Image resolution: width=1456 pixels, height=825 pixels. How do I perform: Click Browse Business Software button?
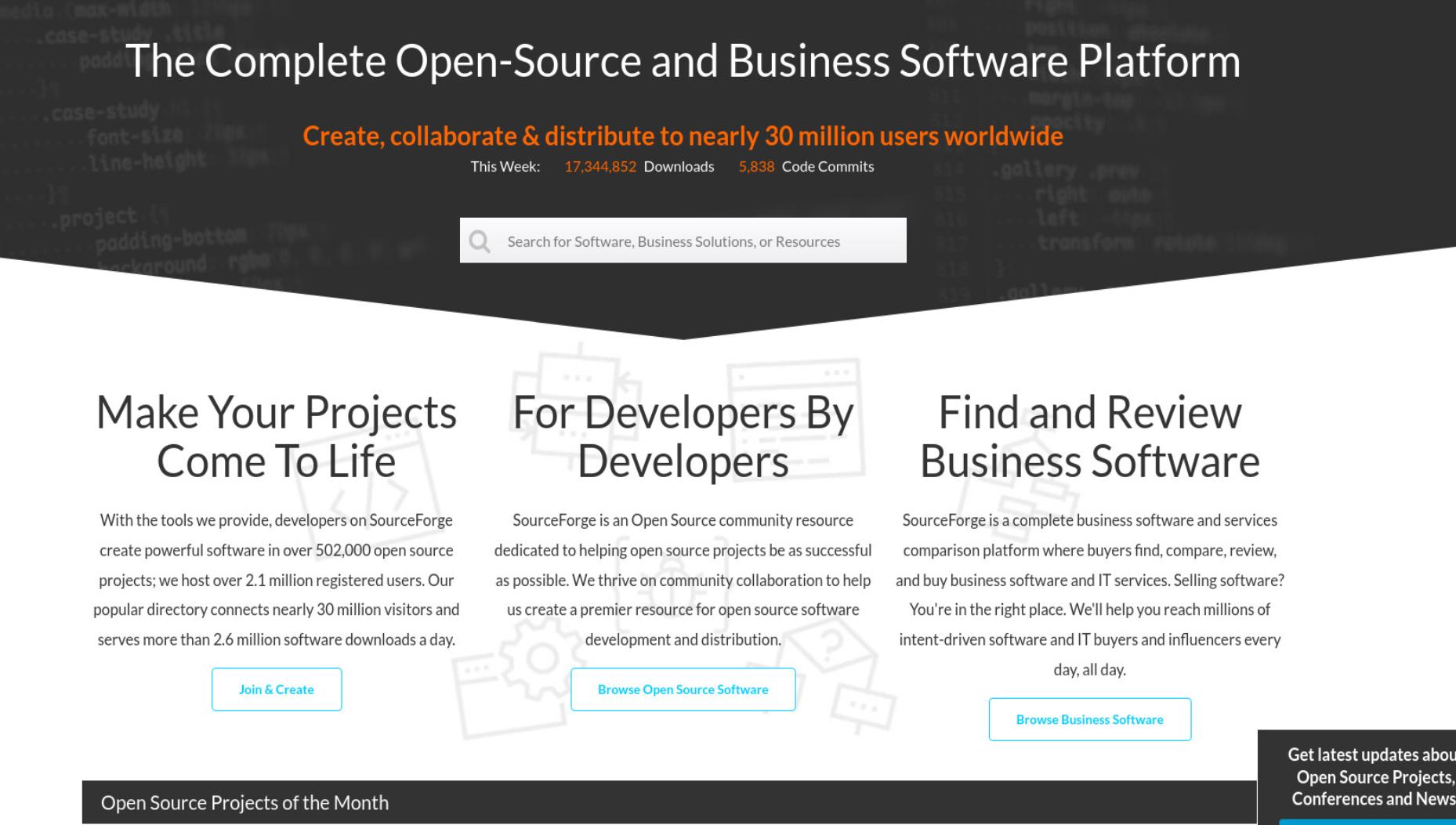click(1090, 719)
